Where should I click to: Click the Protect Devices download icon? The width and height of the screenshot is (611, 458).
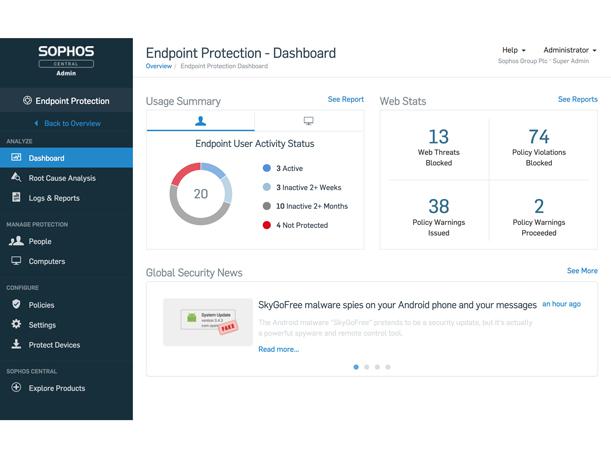click(x=16, y=344)
